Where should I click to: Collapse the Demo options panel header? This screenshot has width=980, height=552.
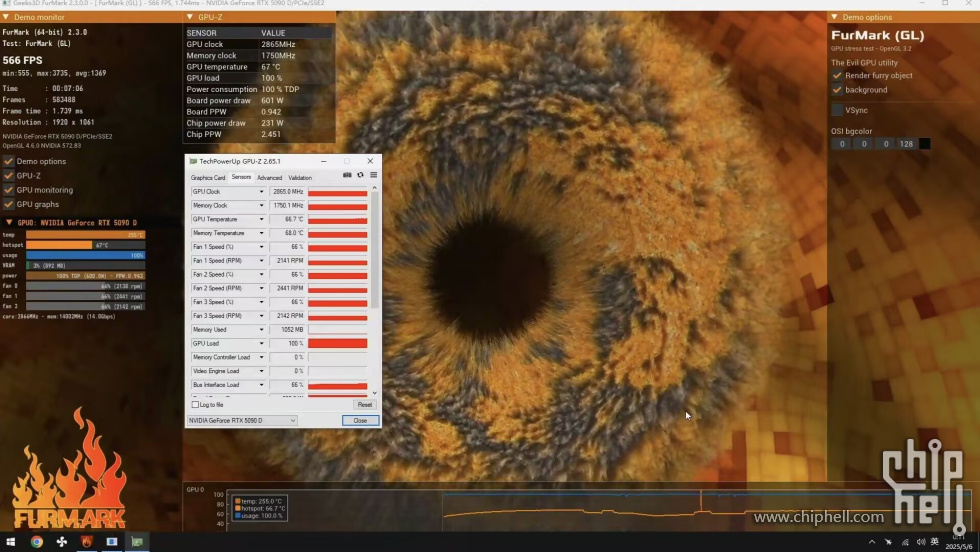pyautogui.click(x=834, y=17)
